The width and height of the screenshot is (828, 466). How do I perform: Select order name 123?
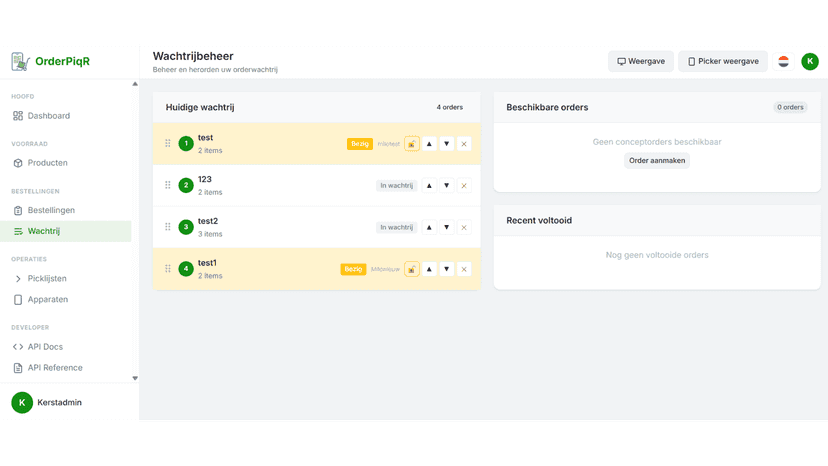point(205,179)
